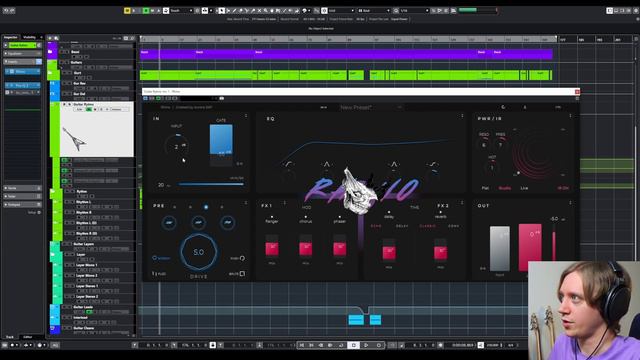Select the CONV reverb type tab
This screenshot has width=640, height=360.
(x=453, y=226)
